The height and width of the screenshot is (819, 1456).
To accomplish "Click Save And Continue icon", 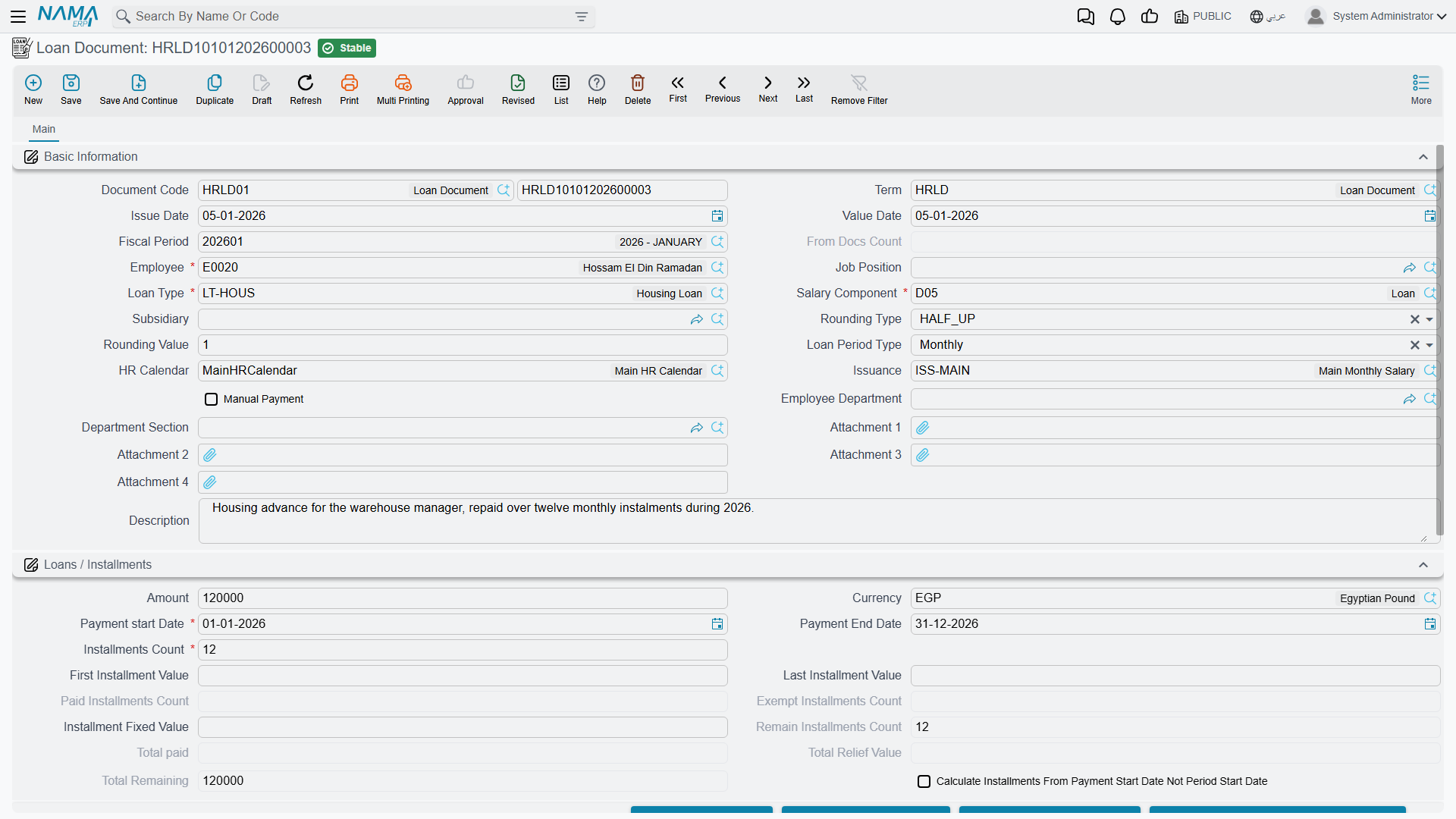I will (x=139, y=89).
